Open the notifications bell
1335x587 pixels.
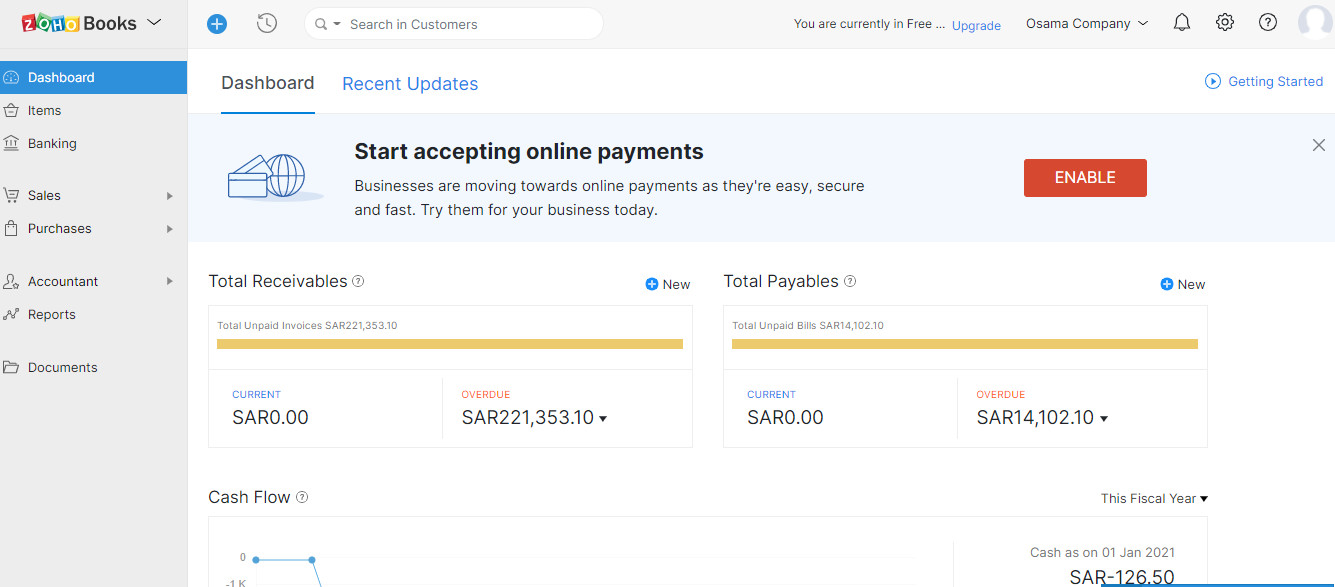(1182, 23)
